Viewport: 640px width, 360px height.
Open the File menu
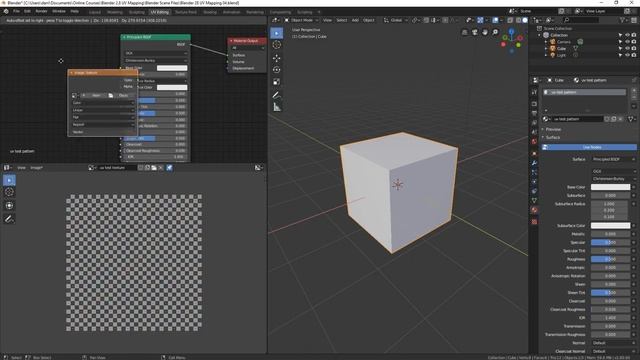[x=16, y=11]
